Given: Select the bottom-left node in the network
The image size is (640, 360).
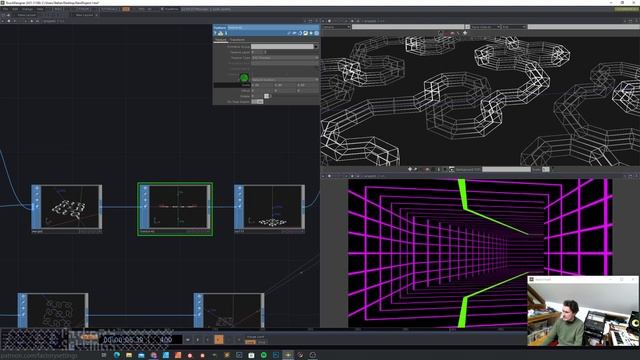Looking at the screenshot, I should [52, 310].
